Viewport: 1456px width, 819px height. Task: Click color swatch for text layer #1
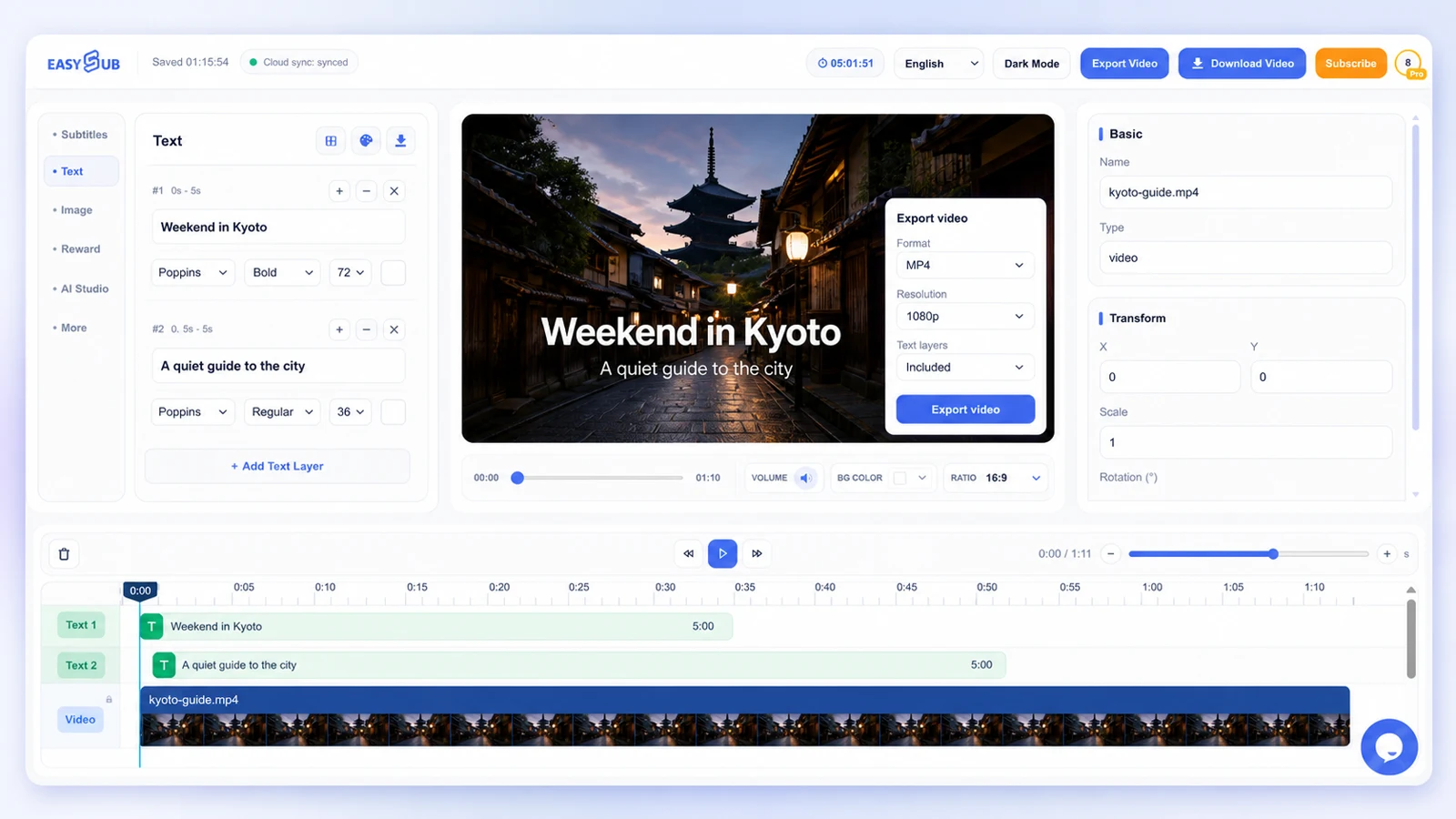[393, 273]
